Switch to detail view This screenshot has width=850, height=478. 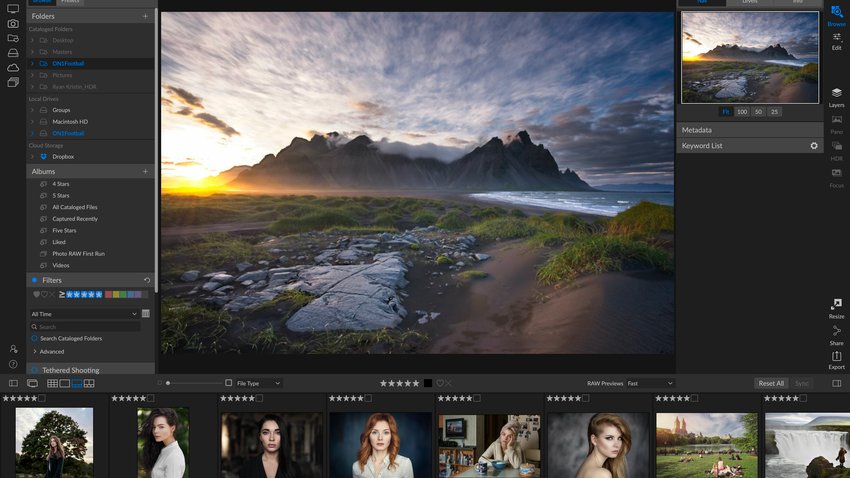65,383
